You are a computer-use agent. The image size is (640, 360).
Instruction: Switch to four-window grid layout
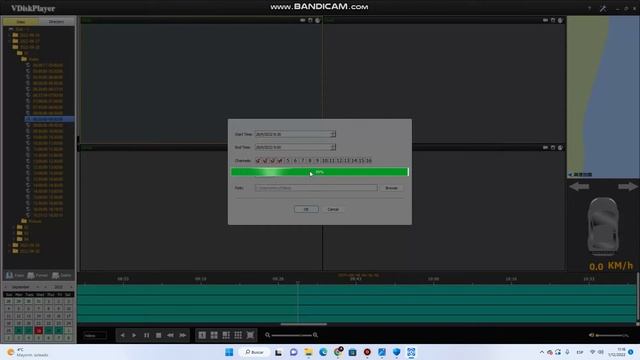click(x=214, y=335)
